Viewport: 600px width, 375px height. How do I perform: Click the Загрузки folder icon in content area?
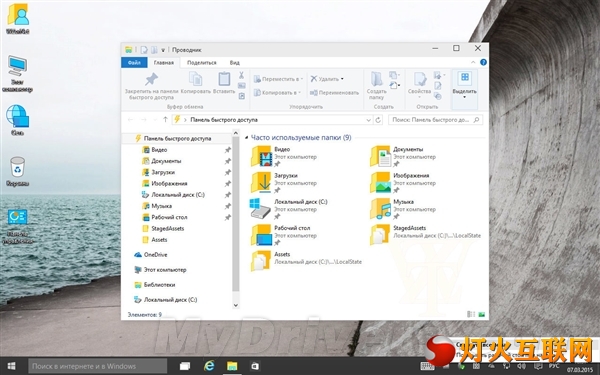(261, 183)
